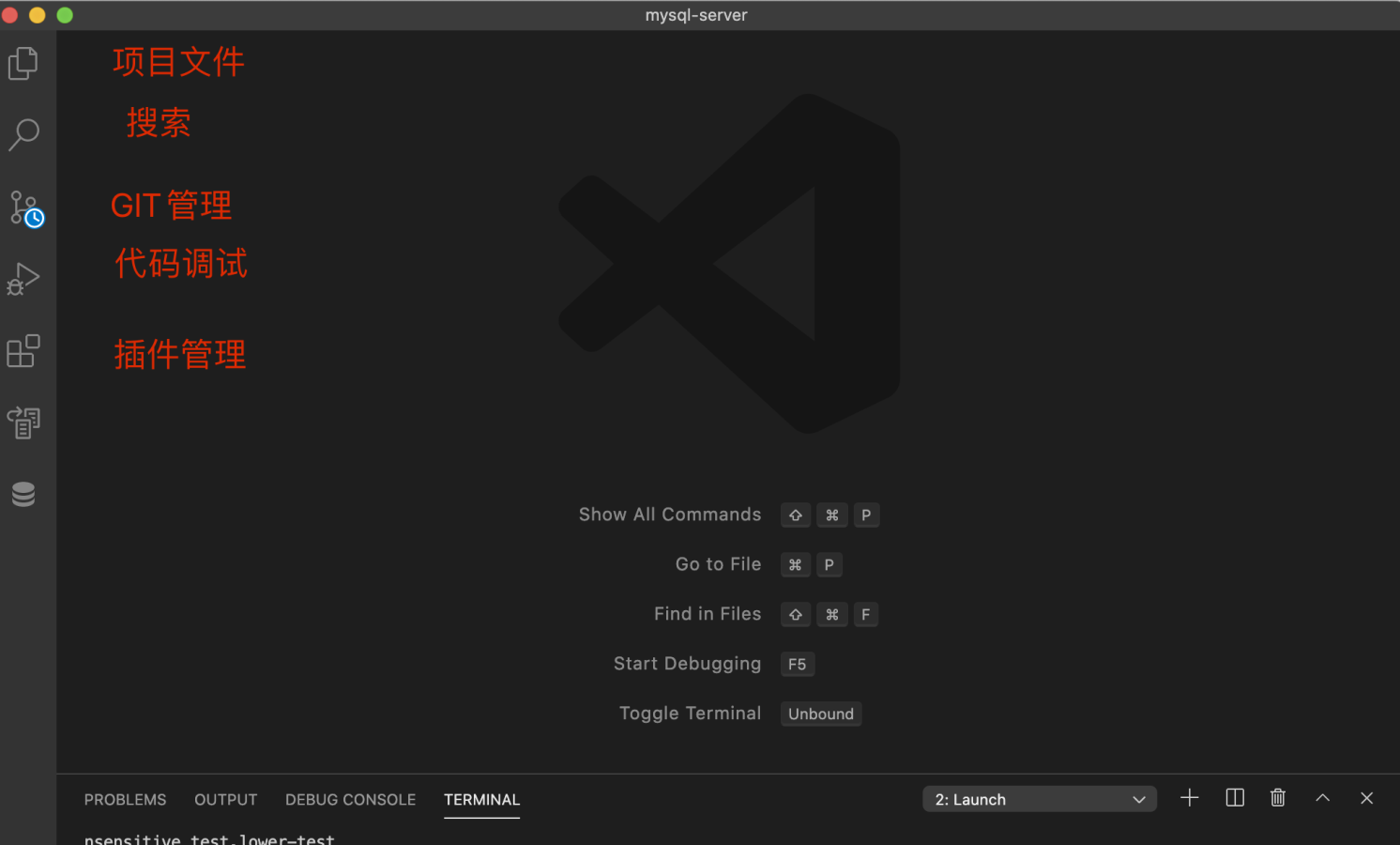Switch to the DEBUG CONSOLE tab
The height and width of the screenshot is (845, 1400).
pos(350,799)
